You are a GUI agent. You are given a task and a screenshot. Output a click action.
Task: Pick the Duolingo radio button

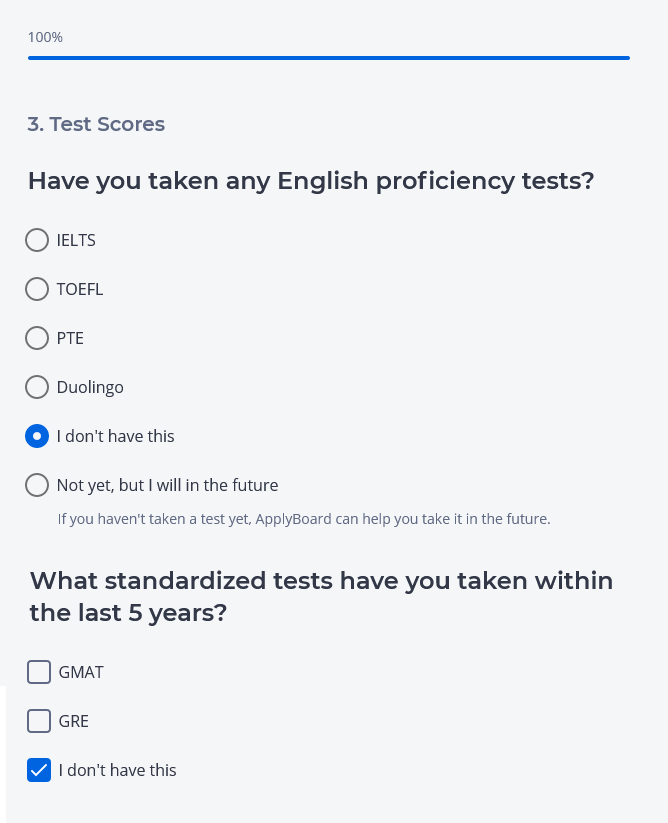37,387
